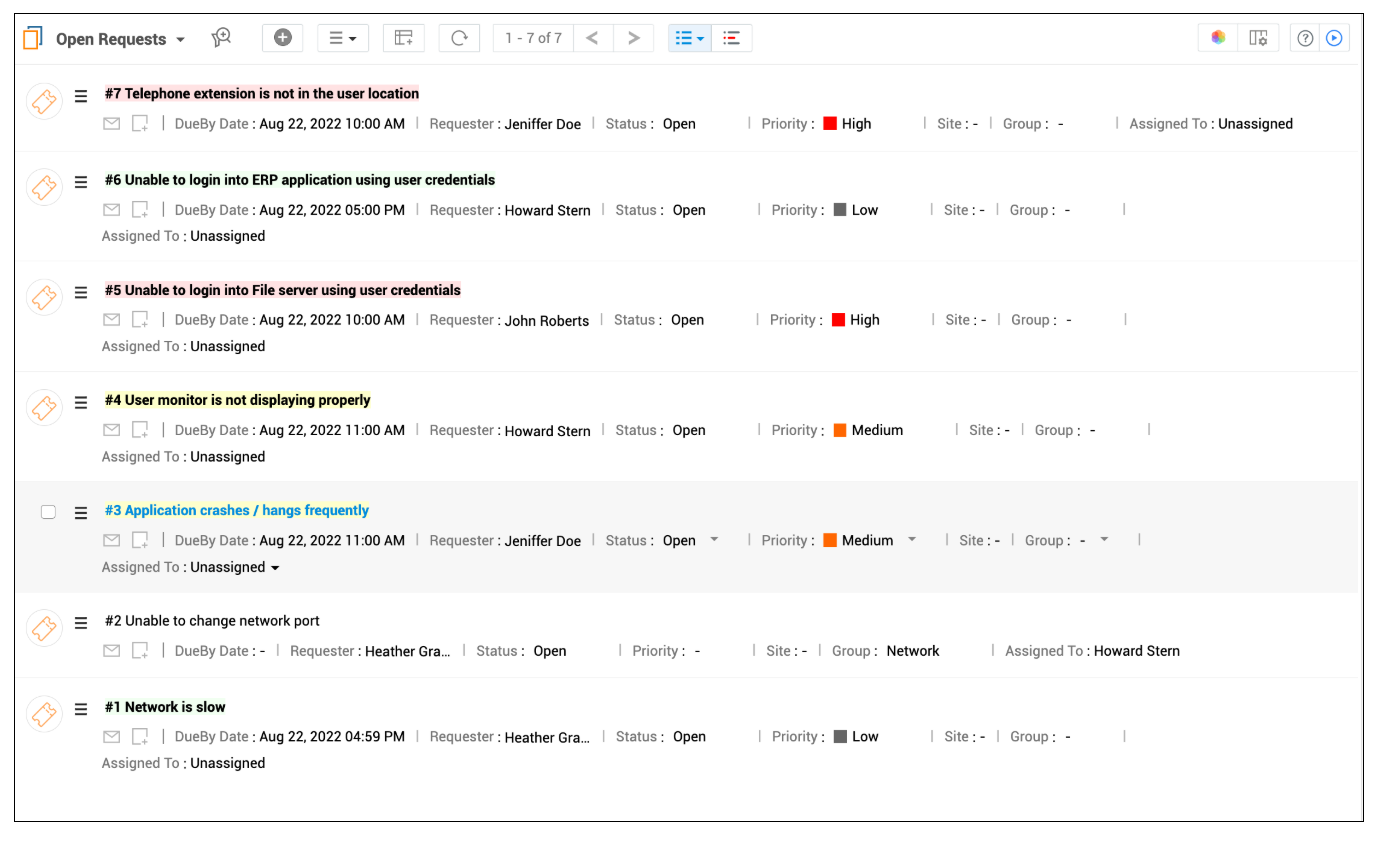Click the add new request plus icon

click(x=283, y=38)
